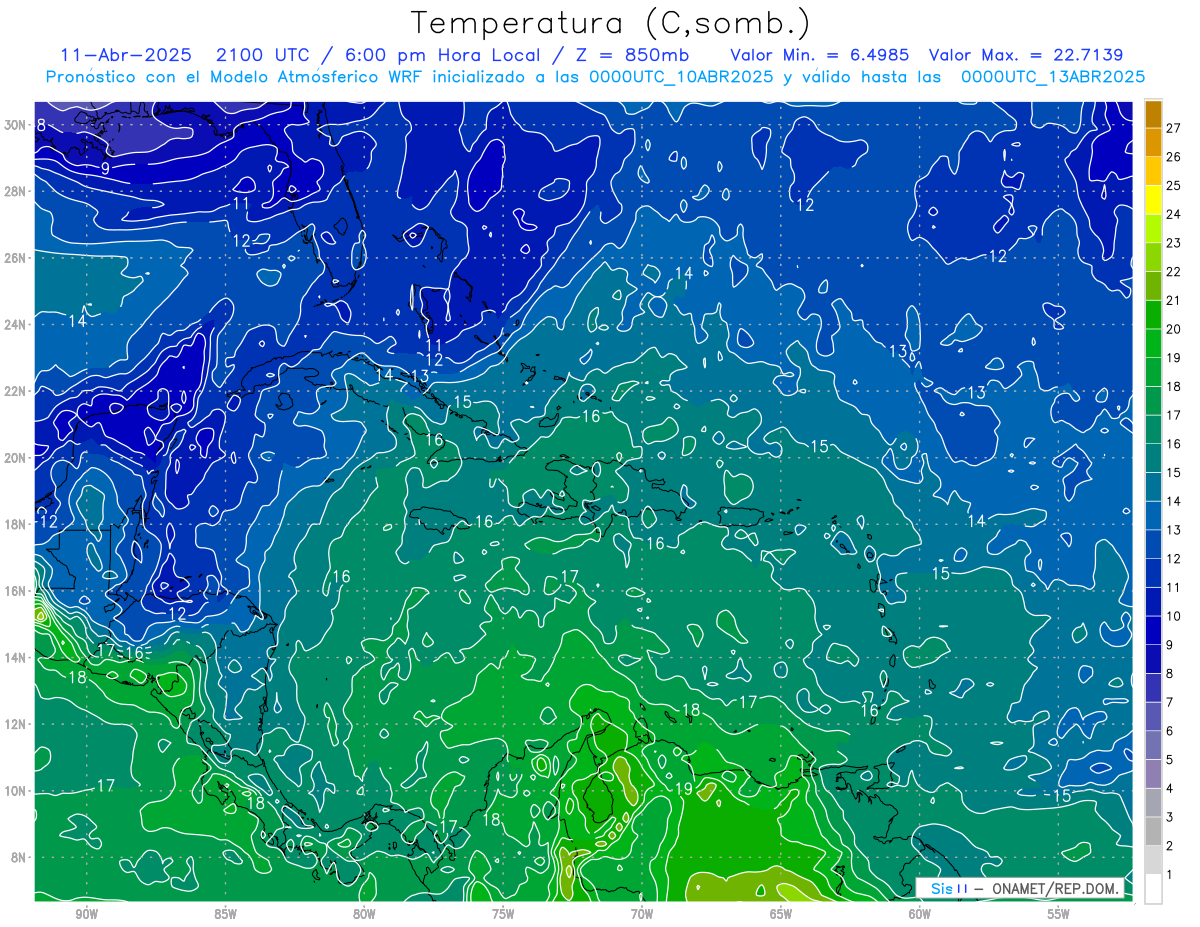Click the 60W longitude axis label
Image resolution: width=1200 pixels, height=927 pixels.
(x=920, y=914)
